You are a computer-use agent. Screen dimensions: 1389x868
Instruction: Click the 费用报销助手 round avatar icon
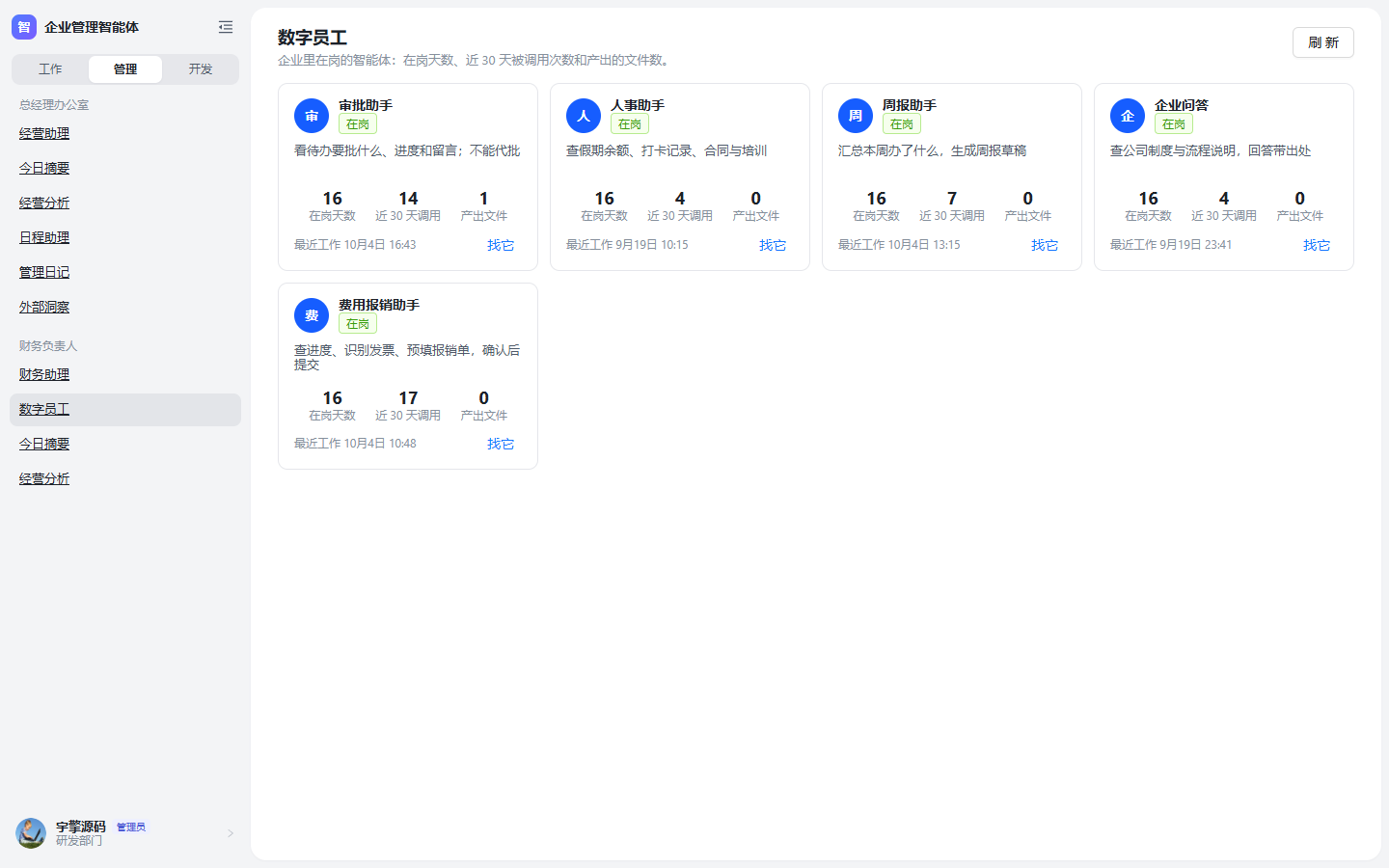point(312,315)
